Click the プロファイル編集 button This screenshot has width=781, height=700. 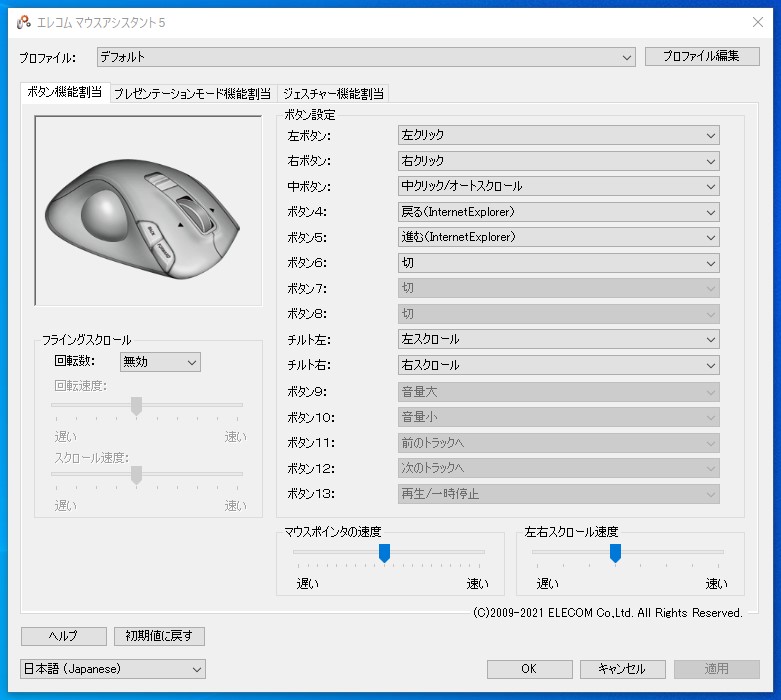click(x=701, y=56)
